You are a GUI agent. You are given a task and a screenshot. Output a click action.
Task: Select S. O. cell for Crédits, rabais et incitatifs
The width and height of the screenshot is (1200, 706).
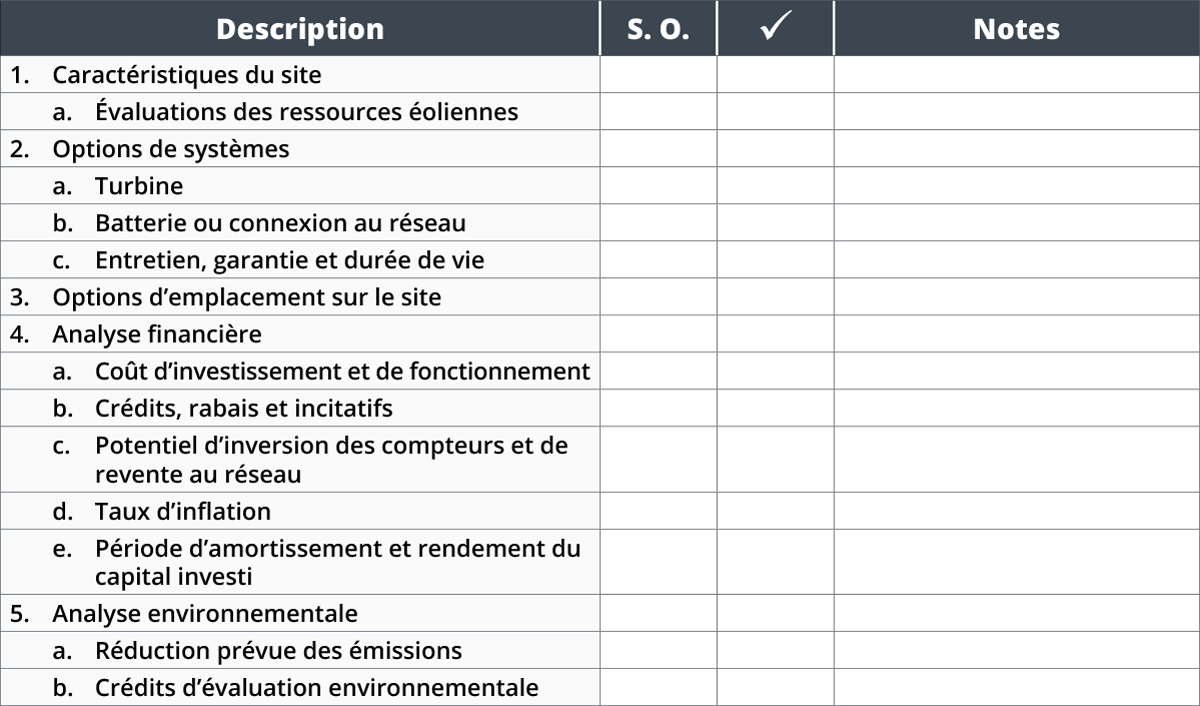tap(658, 408)
